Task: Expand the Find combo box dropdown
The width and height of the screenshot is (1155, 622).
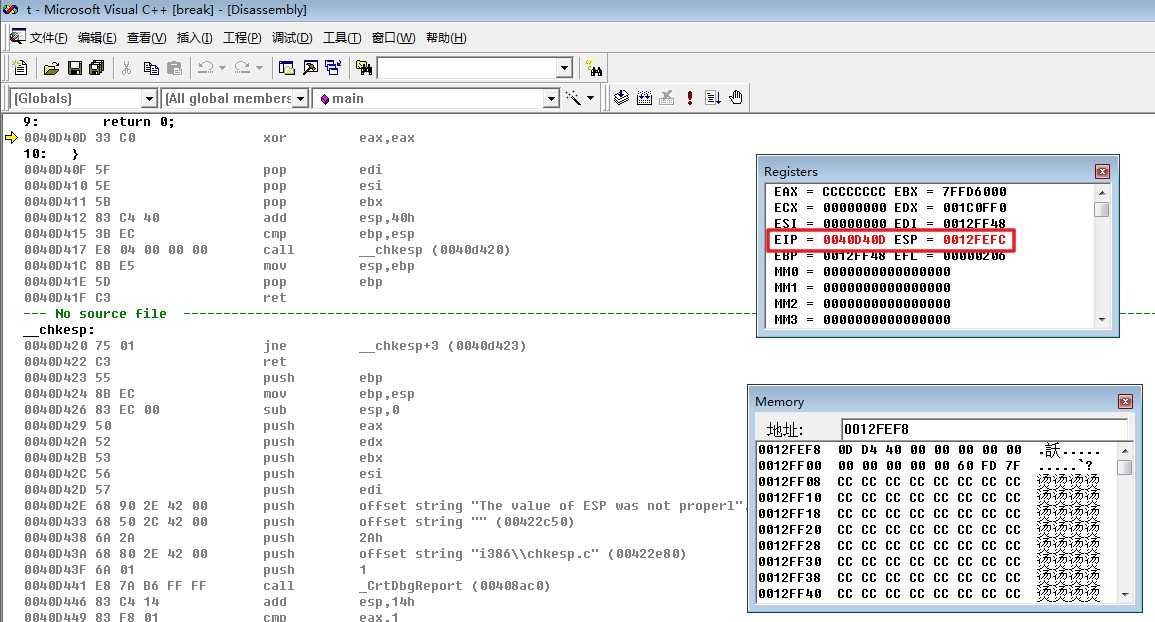Action: (x=564, y=69)
